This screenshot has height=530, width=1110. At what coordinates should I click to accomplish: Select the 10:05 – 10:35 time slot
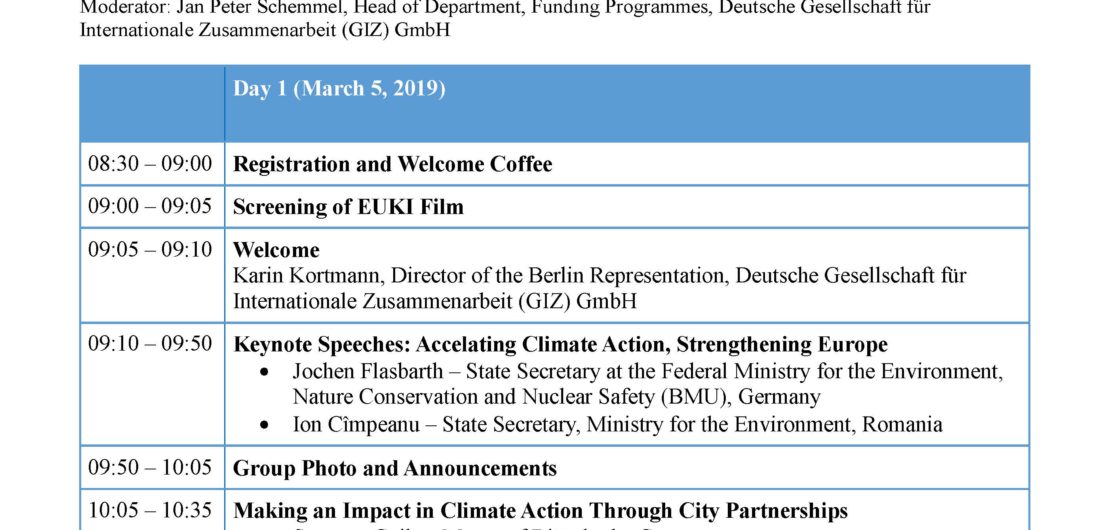pyautogui.click(x=150, y=511)
